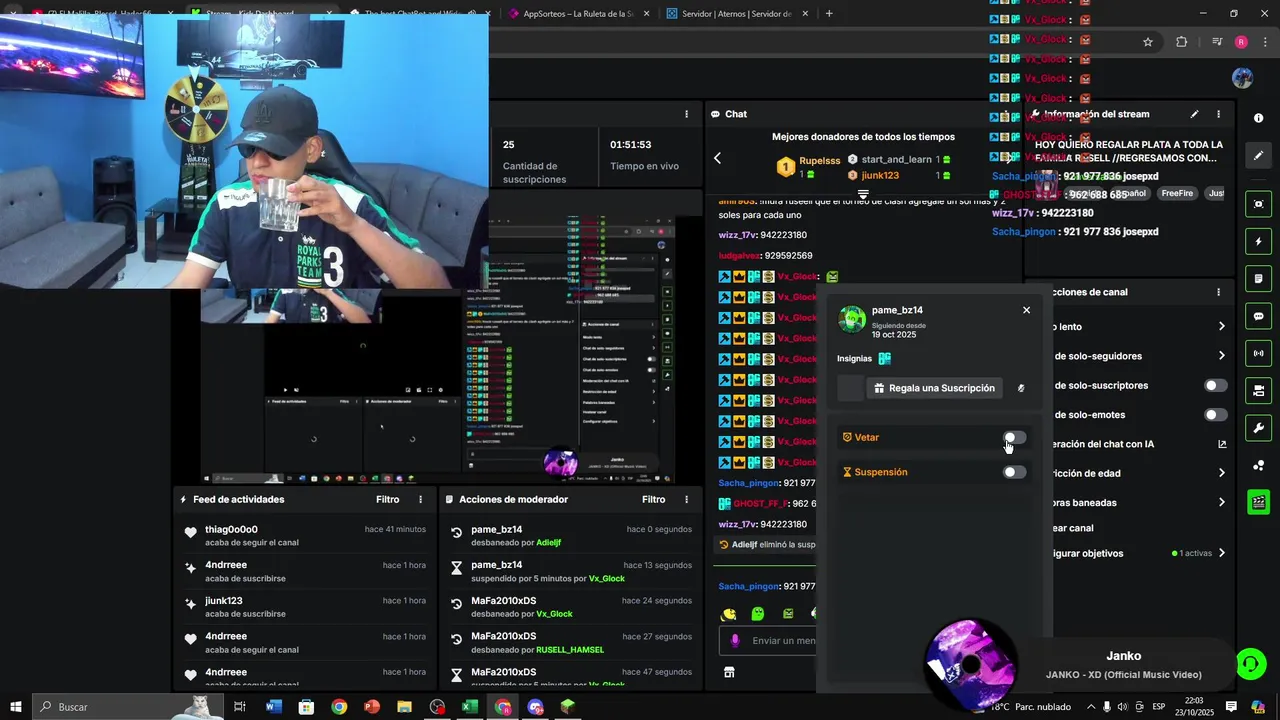Click the user profile avatar top right
The image size is (1280, 720).
[1243, 78]
